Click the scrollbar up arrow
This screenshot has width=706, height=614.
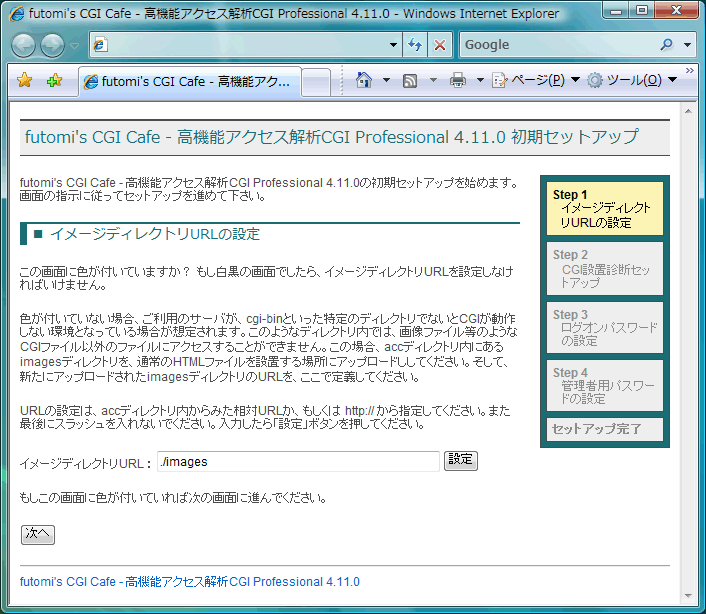[688, 111]
